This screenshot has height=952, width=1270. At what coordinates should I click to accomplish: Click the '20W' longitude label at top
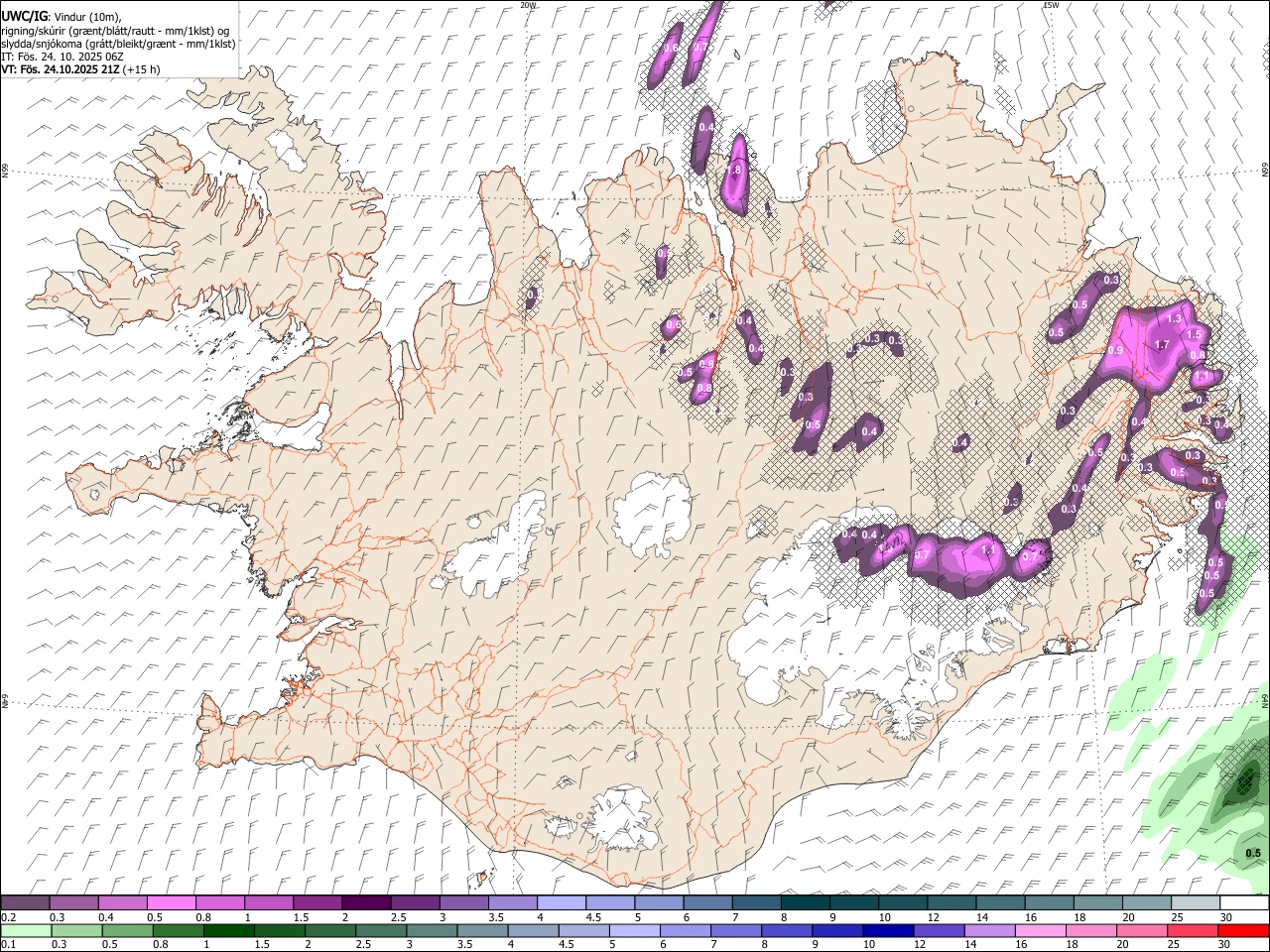tap(528, 5)
